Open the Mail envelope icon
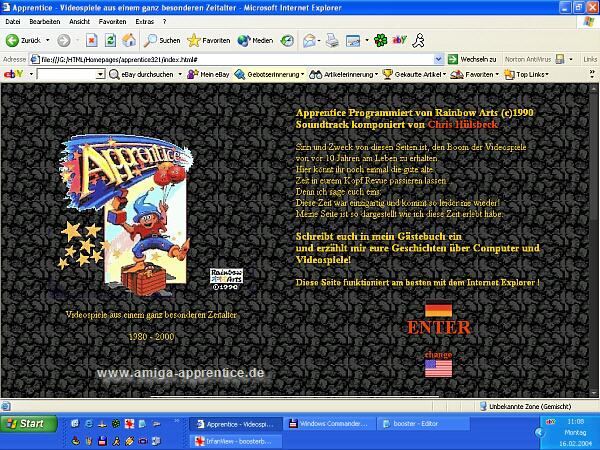 pyautogui.click(x=309, y=40)
